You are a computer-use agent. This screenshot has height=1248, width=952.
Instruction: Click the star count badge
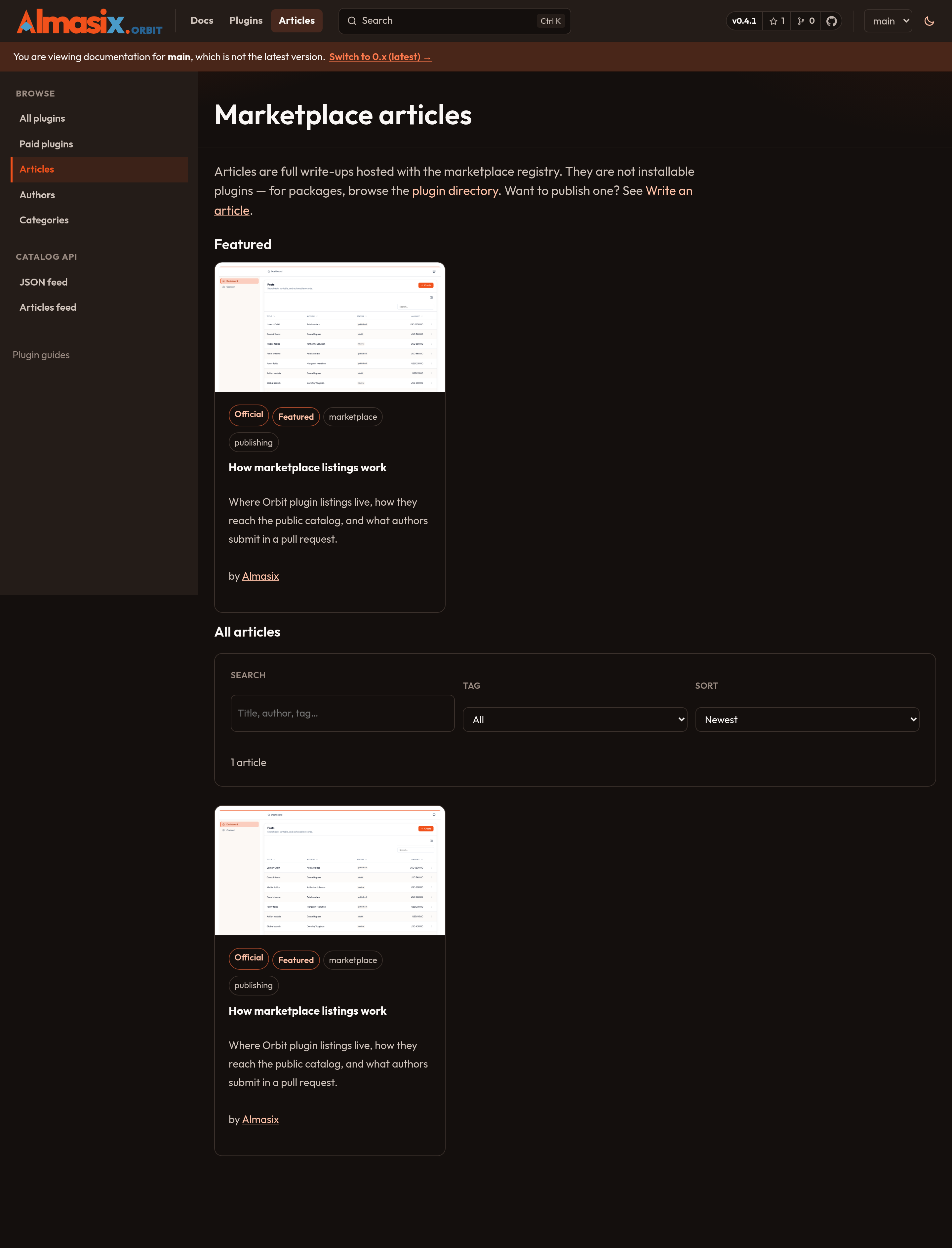pyautogui.click(x=777, y=21)
